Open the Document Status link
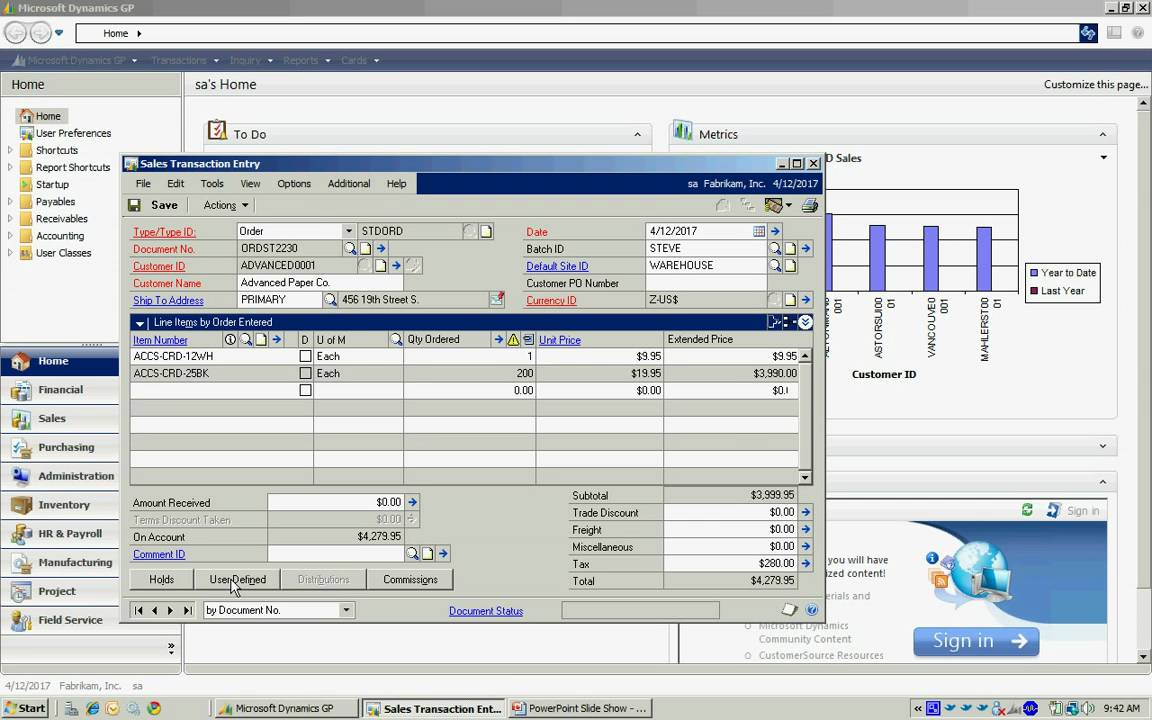This screenshot has width=1152, height=720. [x=486, y=611]
